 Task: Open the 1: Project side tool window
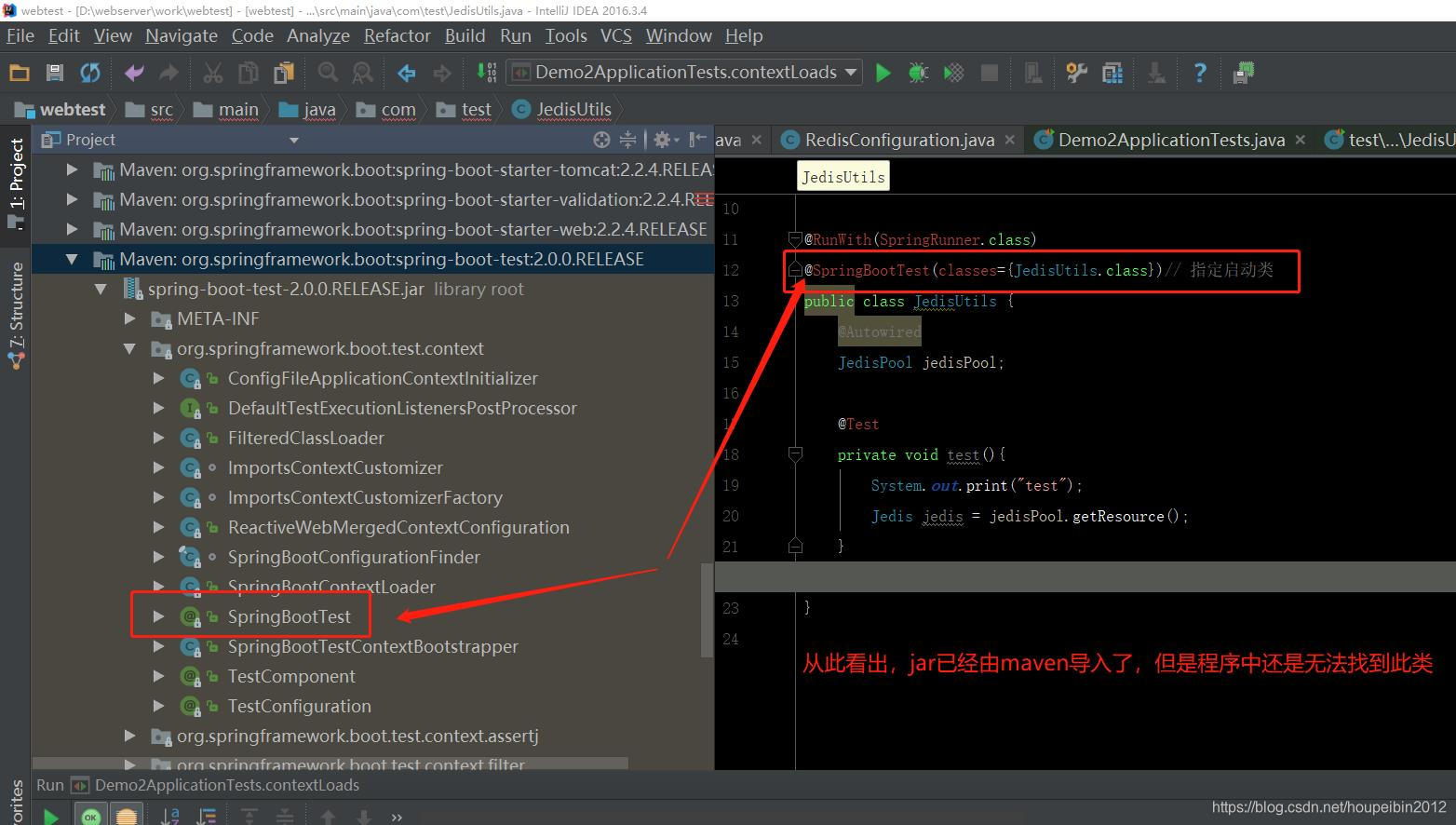tap(16, 184)
